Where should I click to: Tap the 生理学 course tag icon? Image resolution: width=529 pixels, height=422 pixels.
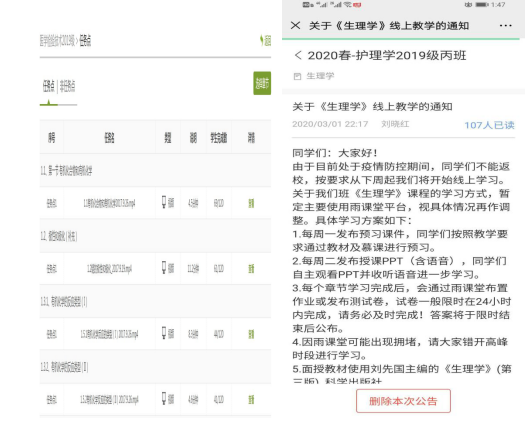[297, 77]
